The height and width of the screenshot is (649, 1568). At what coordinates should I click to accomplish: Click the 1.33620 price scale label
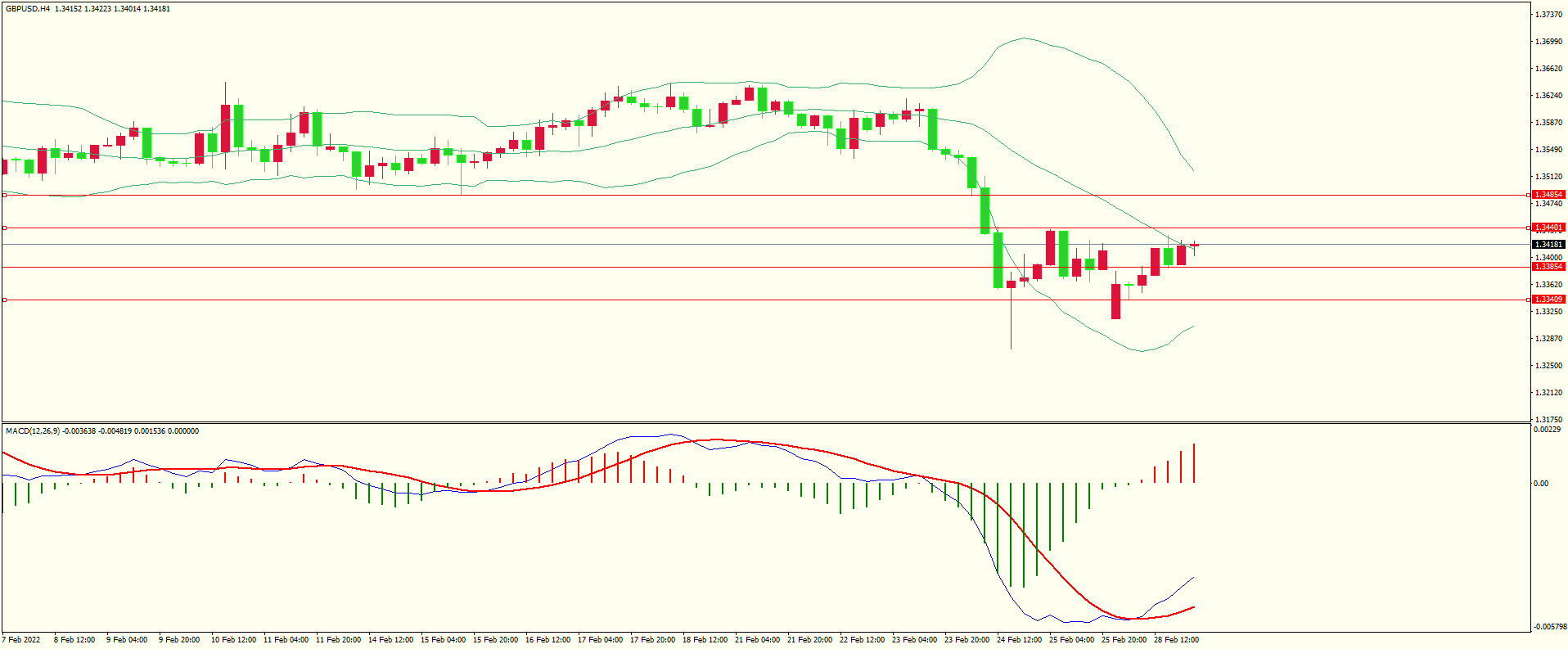[x=1549, y=285]
